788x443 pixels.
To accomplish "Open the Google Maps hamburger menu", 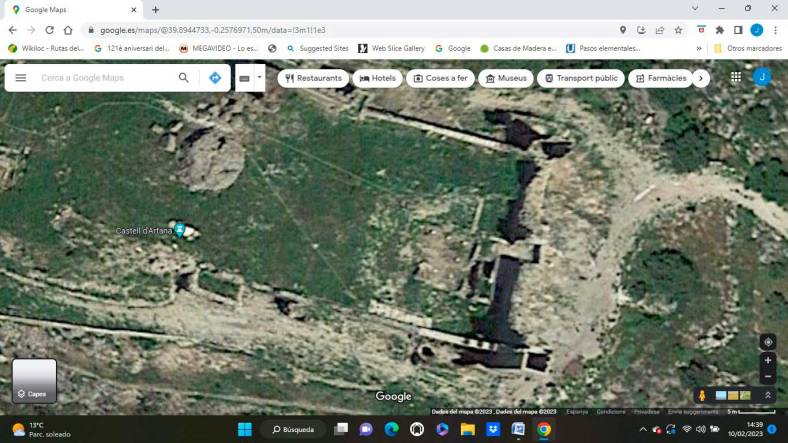I will [x=20, y=78].
